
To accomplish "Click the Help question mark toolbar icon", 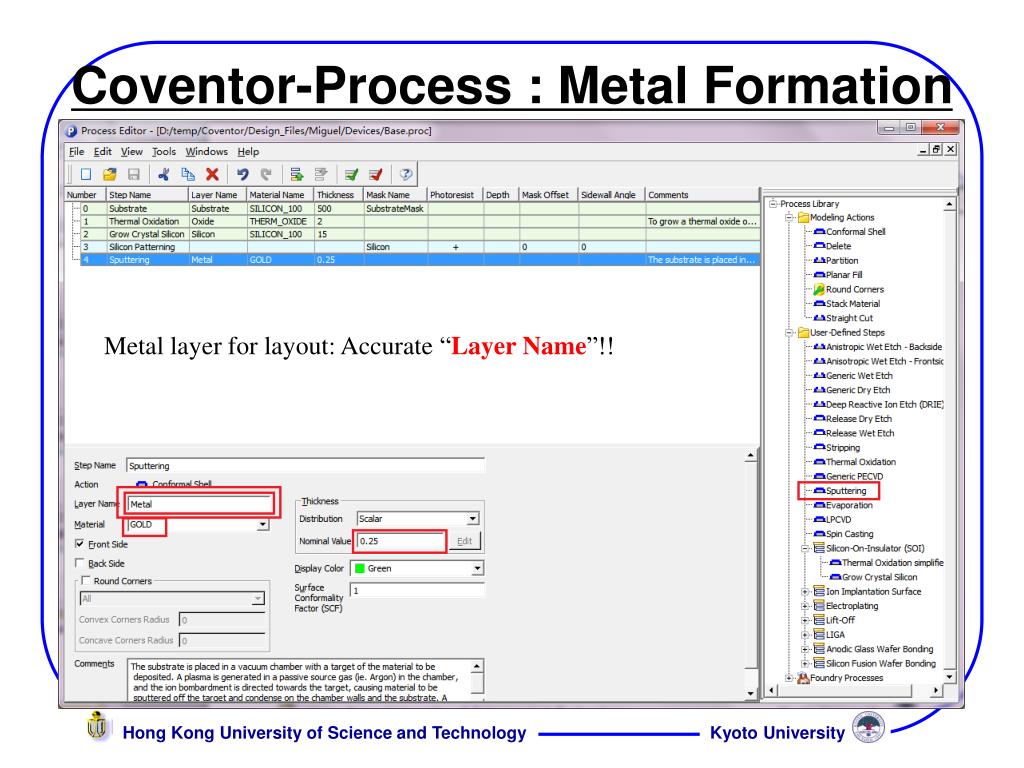I will [406, 174].
